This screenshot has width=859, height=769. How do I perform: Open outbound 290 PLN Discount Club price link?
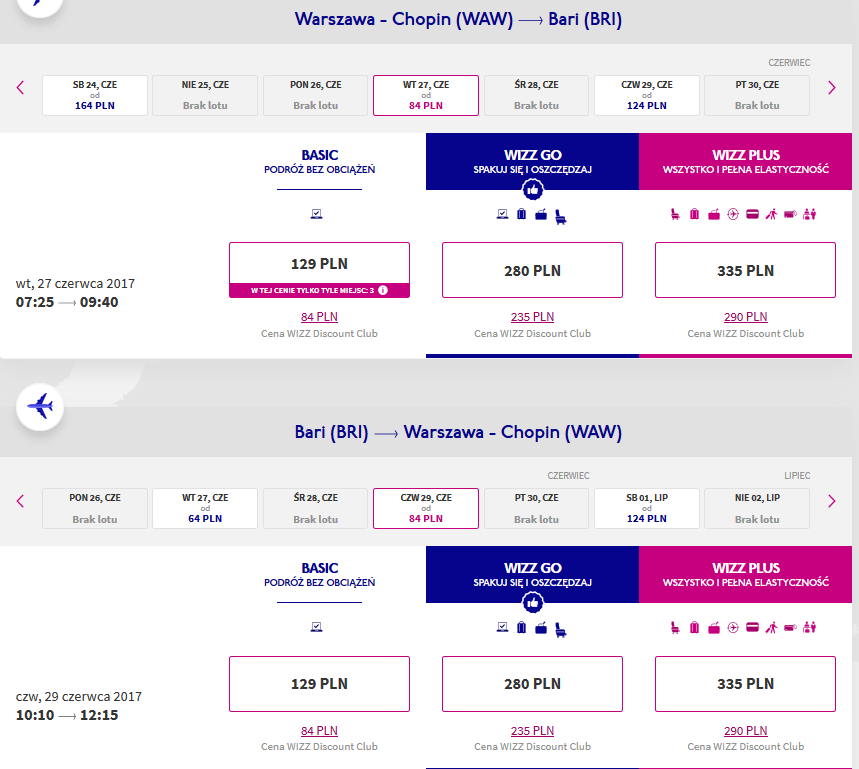pyautogui.click(x=746, y=317)
